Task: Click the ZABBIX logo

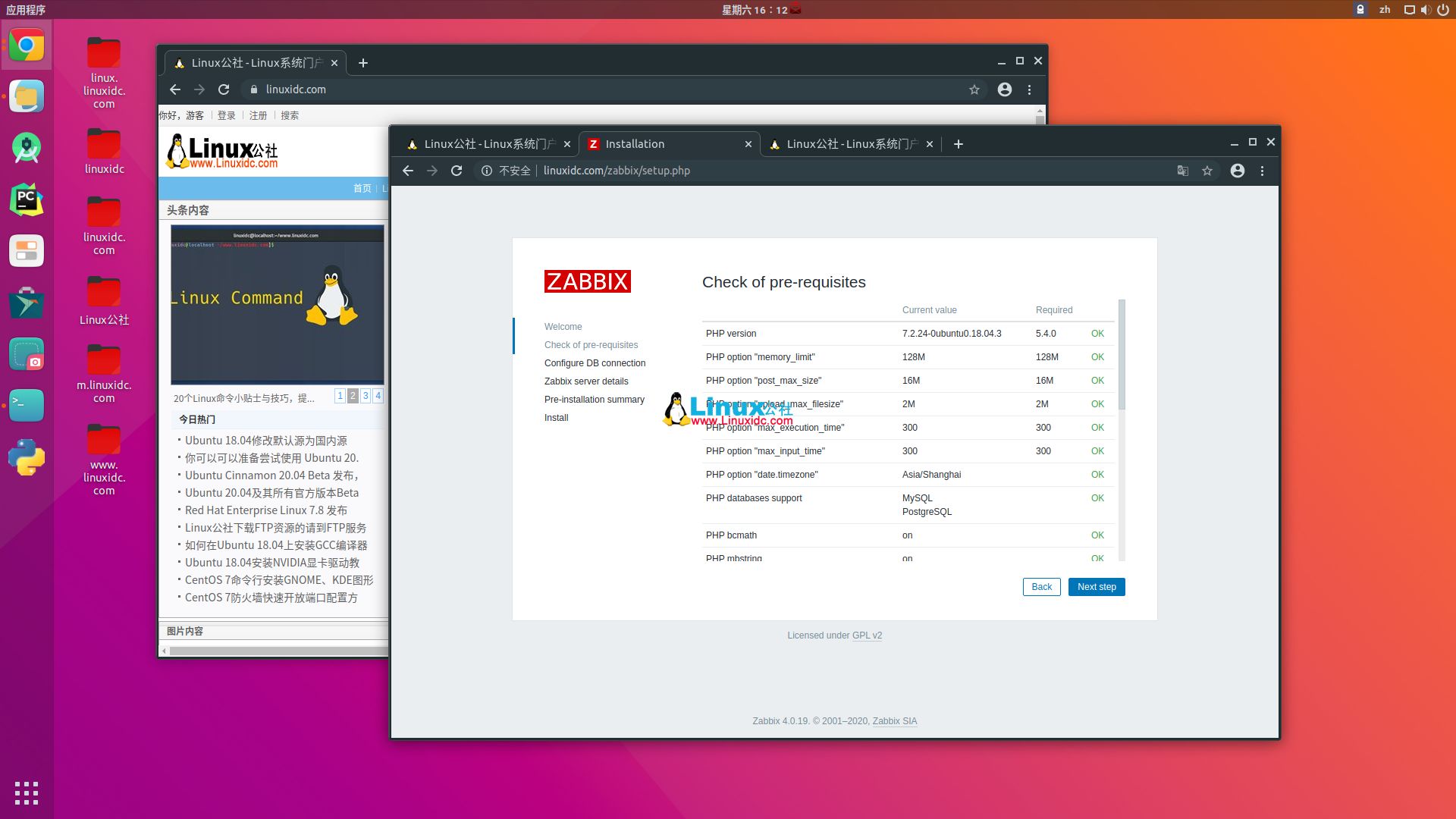Action: [x=588, y=281]
